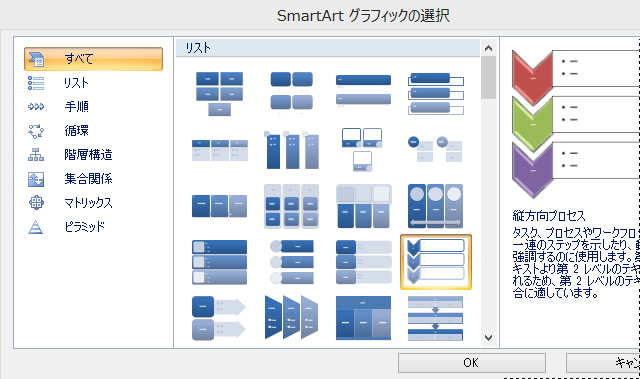This screenshot has height=379, width=640.
Task: Choose the horizontal picture list with grey tops
Action: coord(363,206)
